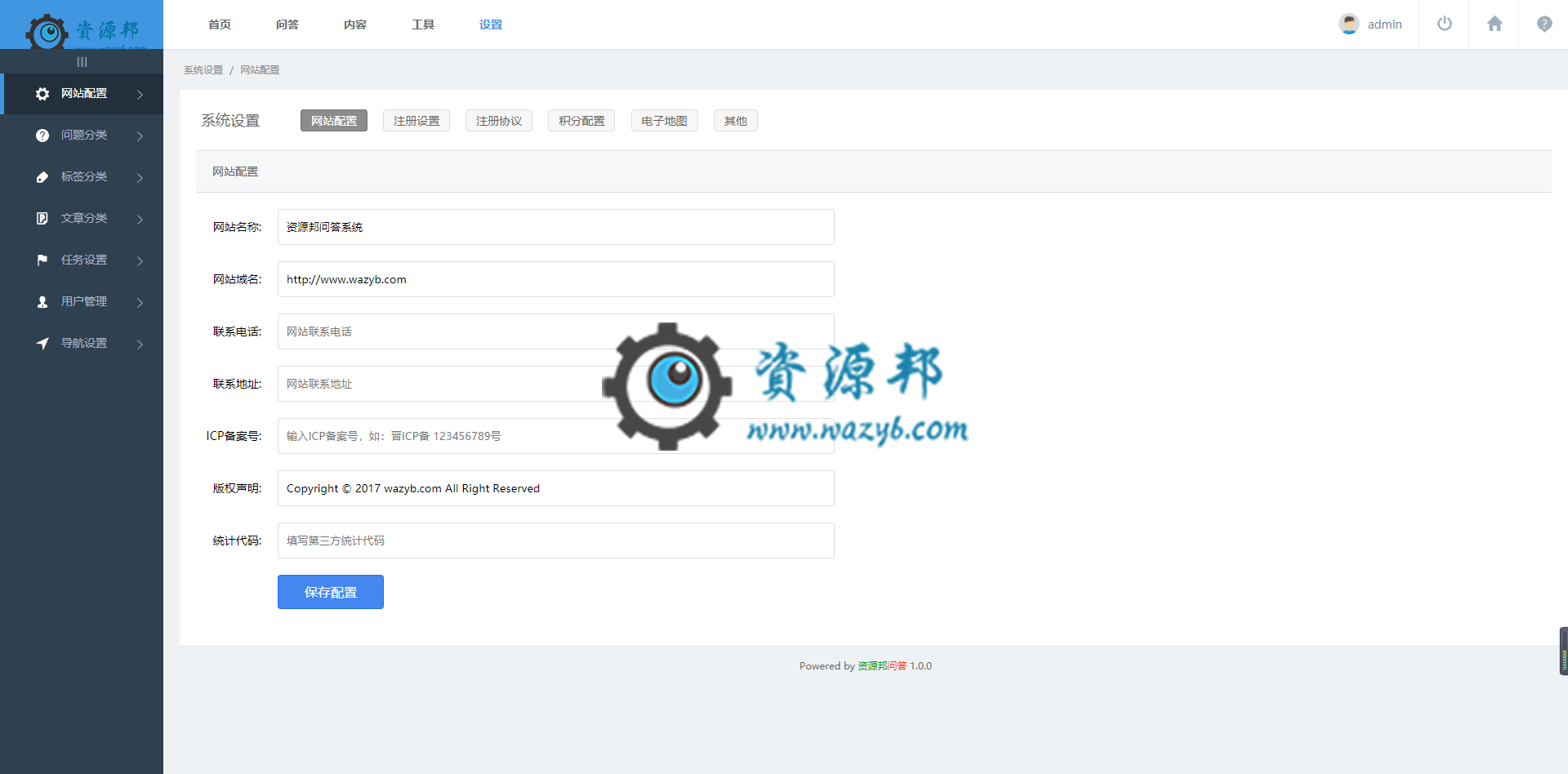Click the sidebar collapse bars icon
The height and width of the screenshot is (774, 1568).
[x=82, y=62]
